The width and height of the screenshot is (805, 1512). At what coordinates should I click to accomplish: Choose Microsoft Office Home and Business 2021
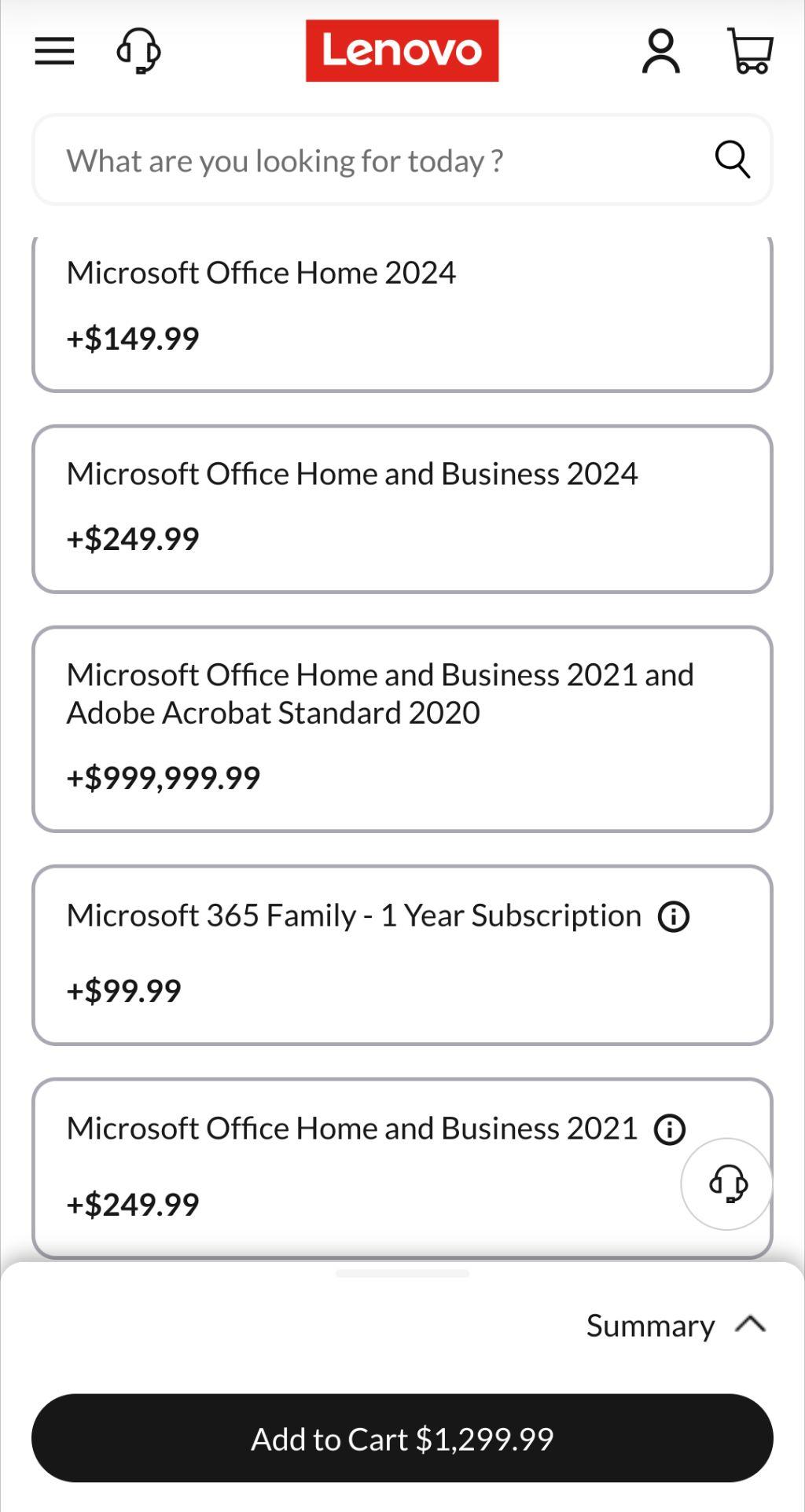point(354,1168)
